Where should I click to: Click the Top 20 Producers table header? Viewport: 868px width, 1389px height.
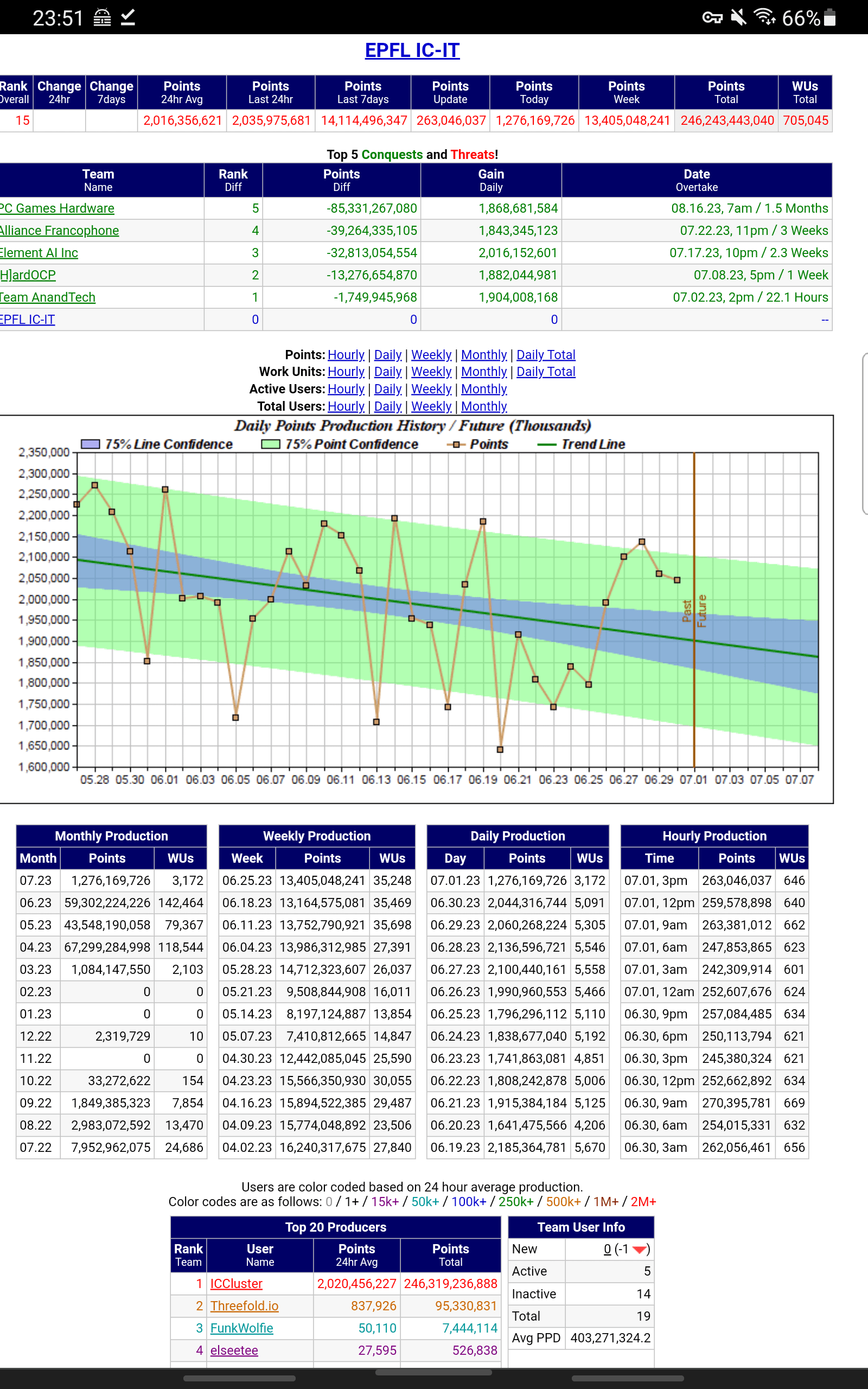pos(336,1227)
